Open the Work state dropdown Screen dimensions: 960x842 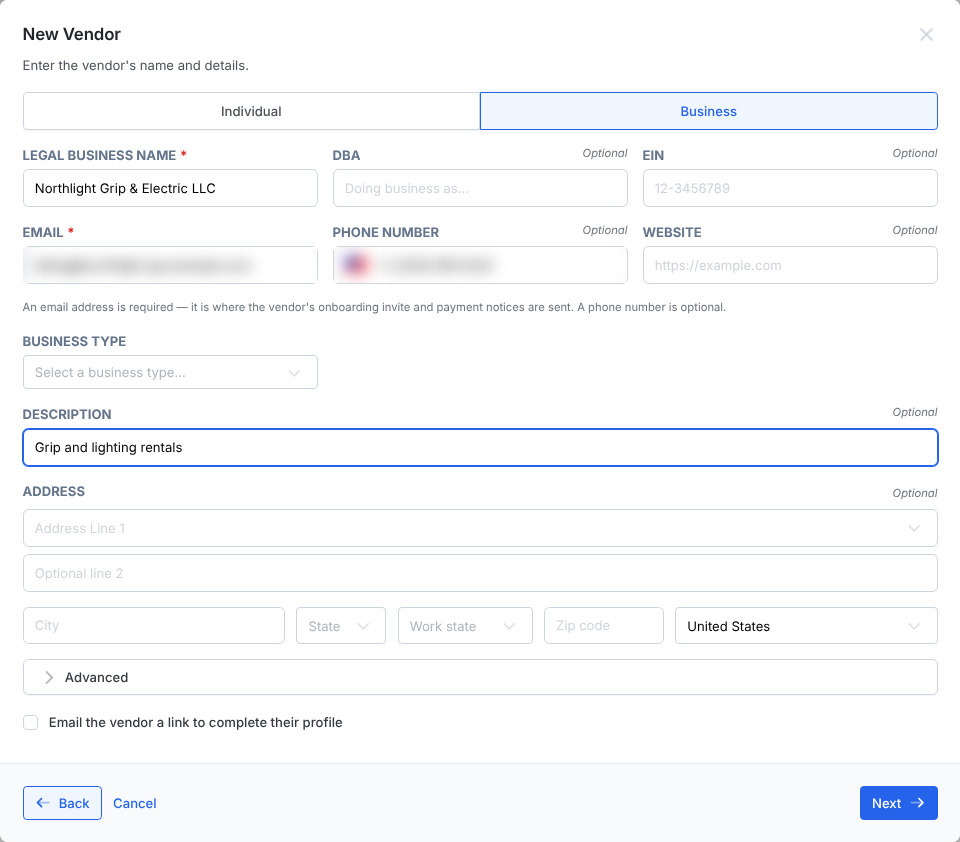tap(465, 626)
